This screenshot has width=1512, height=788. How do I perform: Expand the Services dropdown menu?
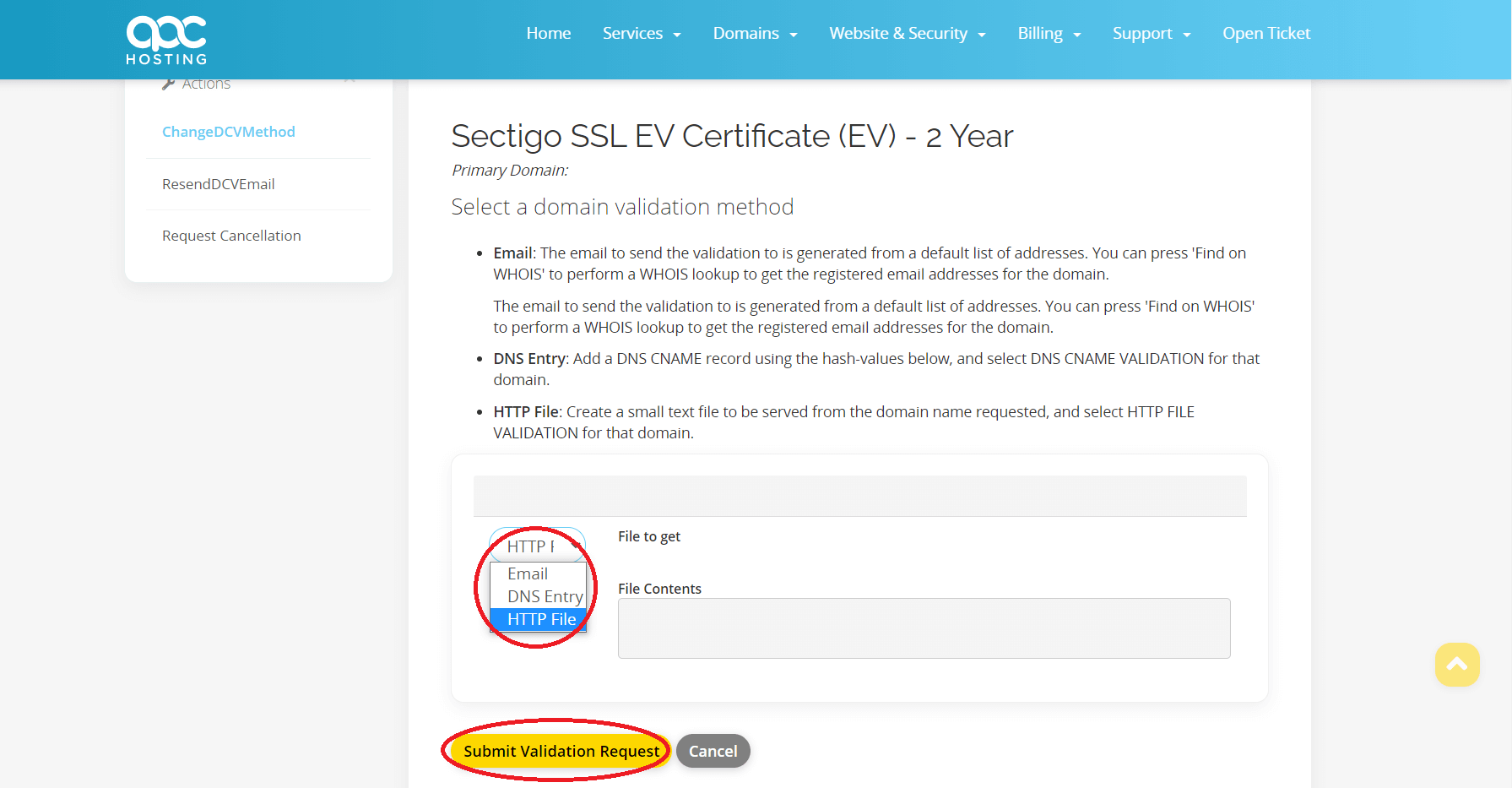click(642, 33)
